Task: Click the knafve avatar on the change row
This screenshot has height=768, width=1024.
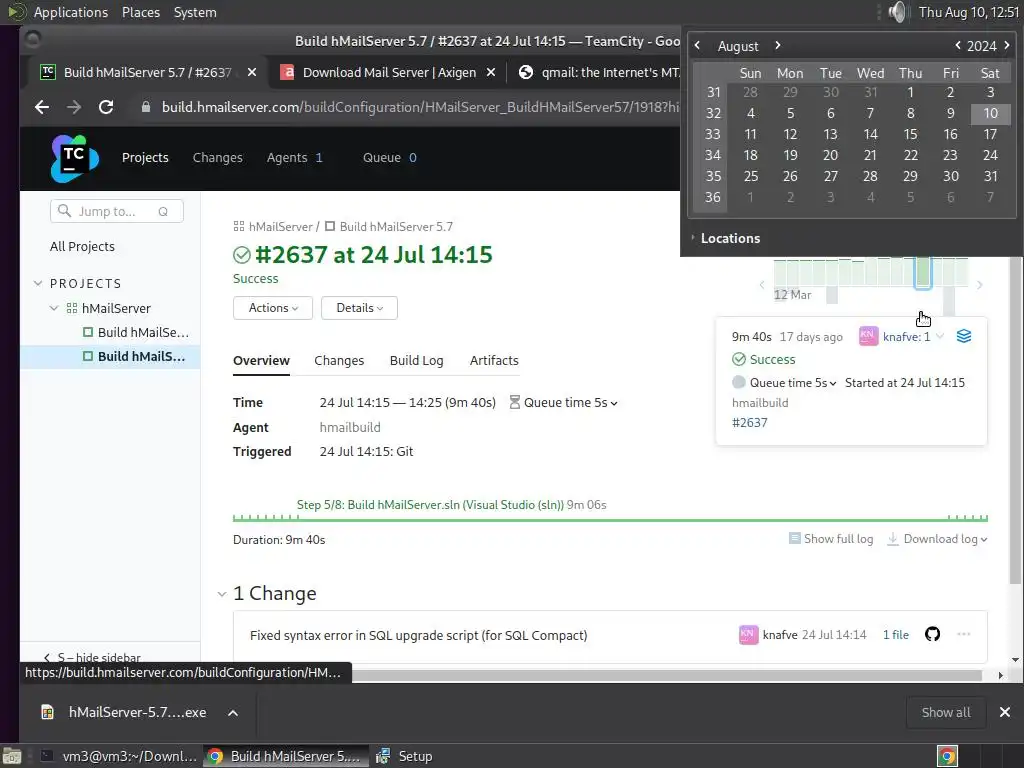Action: (748, 635)
